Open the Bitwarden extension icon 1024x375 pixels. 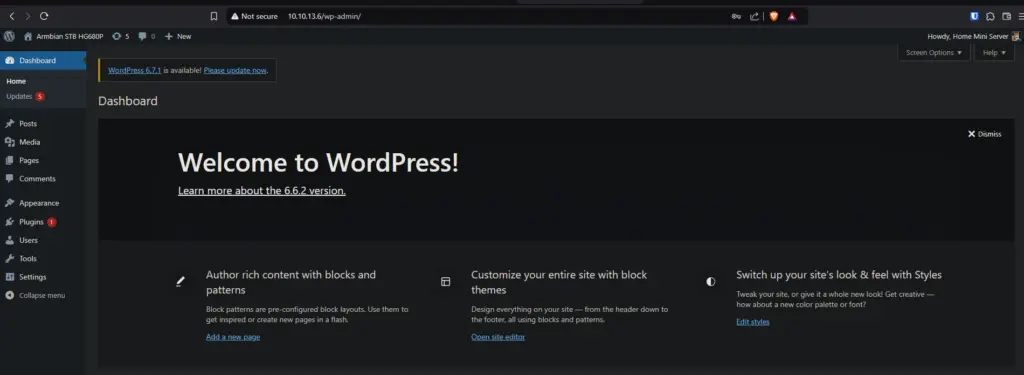974,16
